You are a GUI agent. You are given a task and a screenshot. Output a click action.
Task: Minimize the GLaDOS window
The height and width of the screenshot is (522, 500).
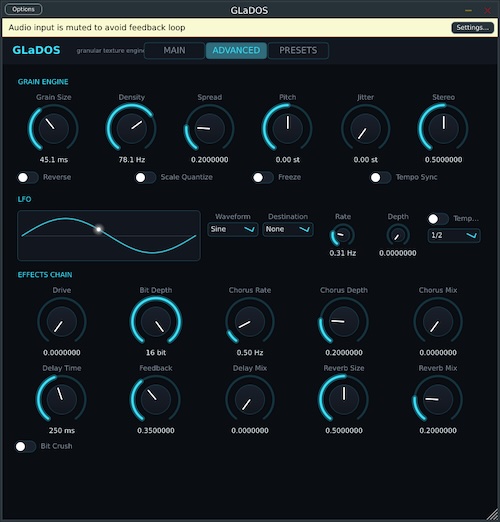tap(468, 11)
